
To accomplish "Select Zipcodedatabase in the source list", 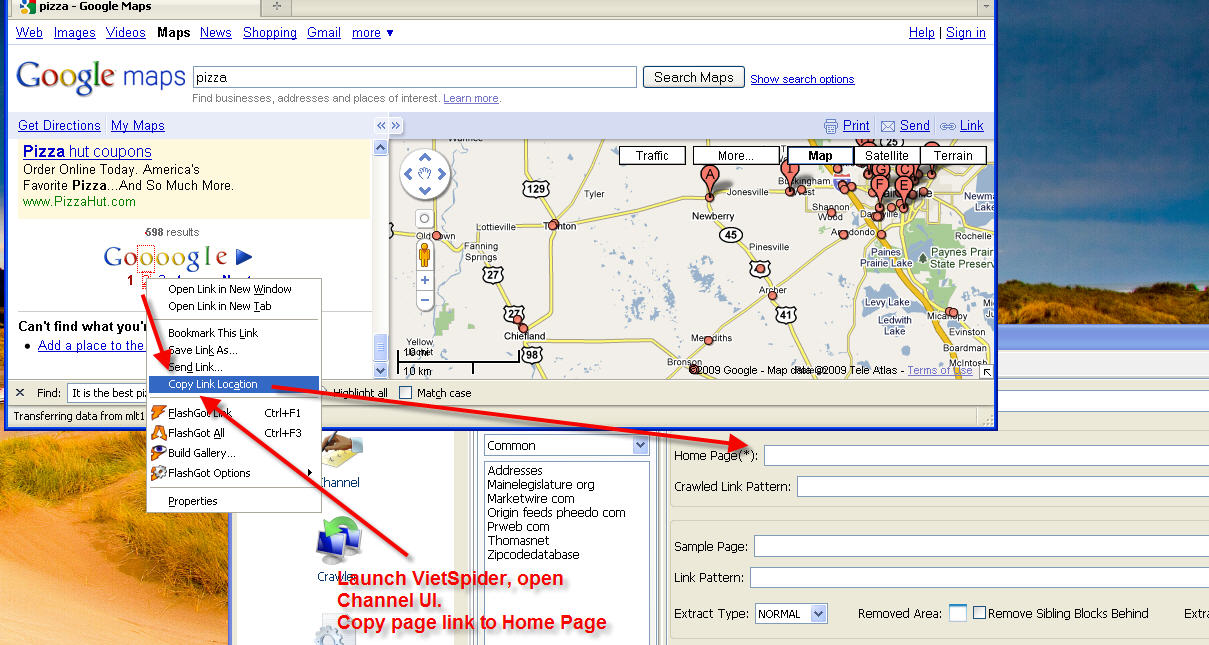I will [533, 555].
